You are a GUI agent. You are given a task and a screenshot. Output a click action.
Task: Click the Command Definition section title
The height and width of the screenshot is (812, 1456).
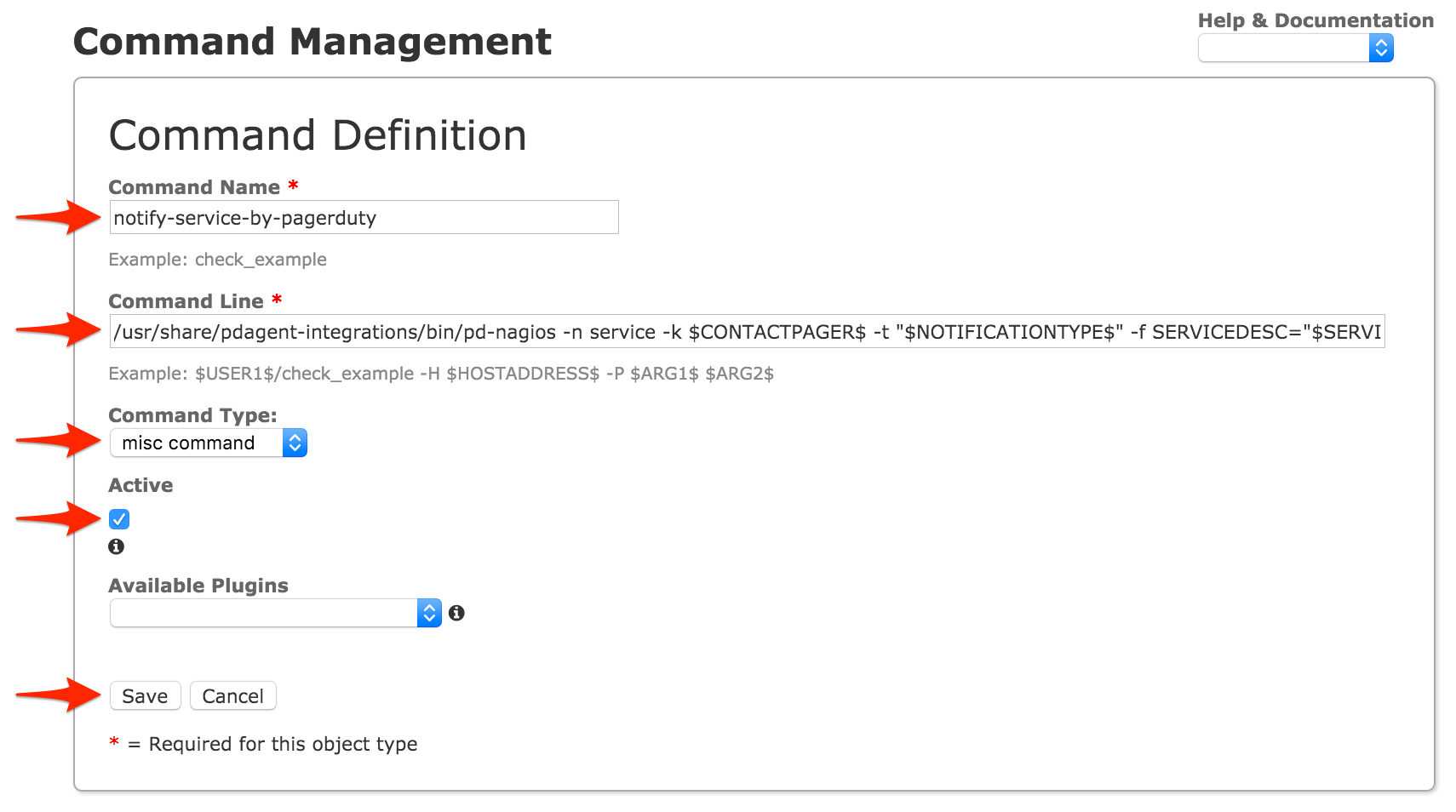tap(318, 136)
